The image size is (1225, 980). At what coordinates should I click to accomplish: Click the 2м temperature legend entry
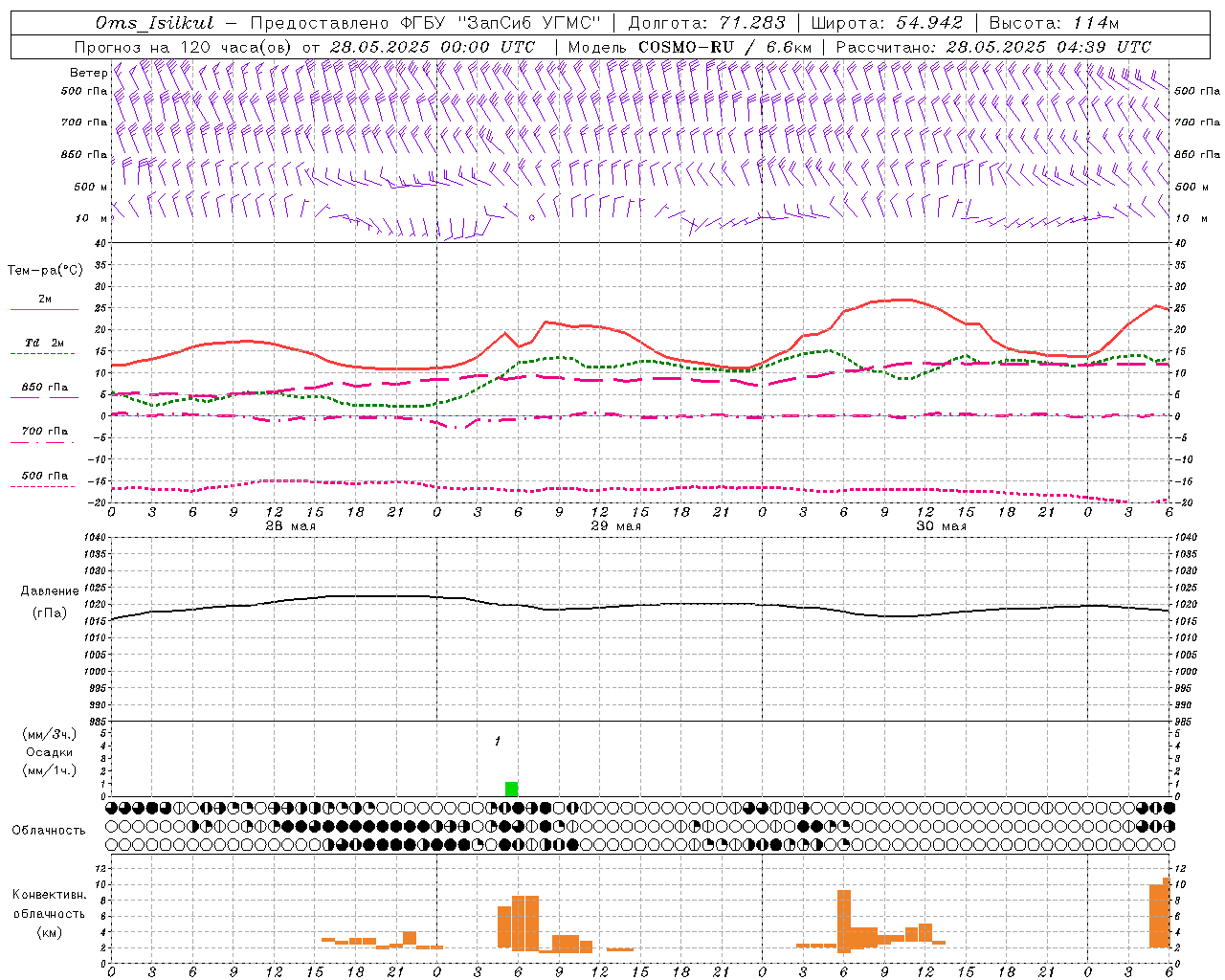click(x=45, y=300)
